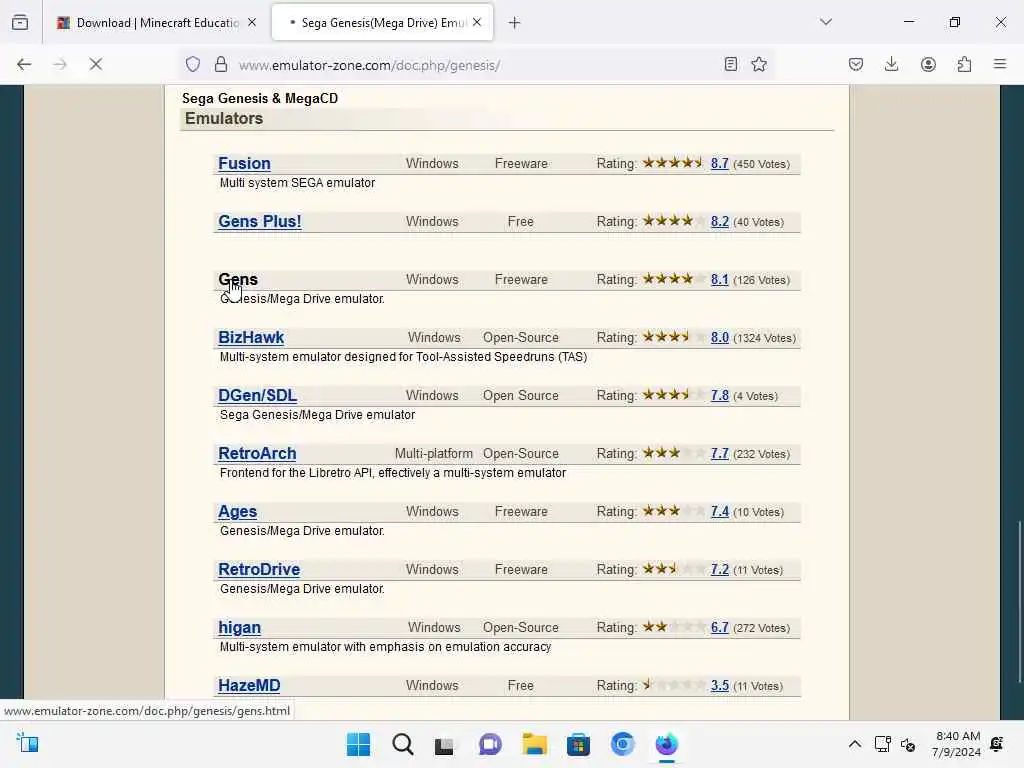Open the network status tray icon

point(882,744)
